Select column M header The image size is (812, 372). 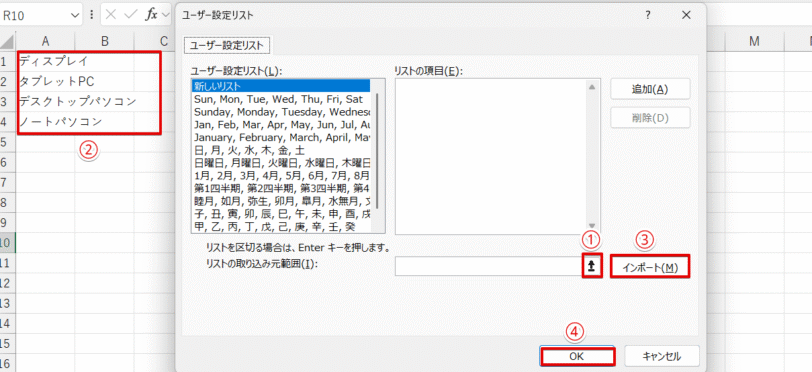coord(755,41)
